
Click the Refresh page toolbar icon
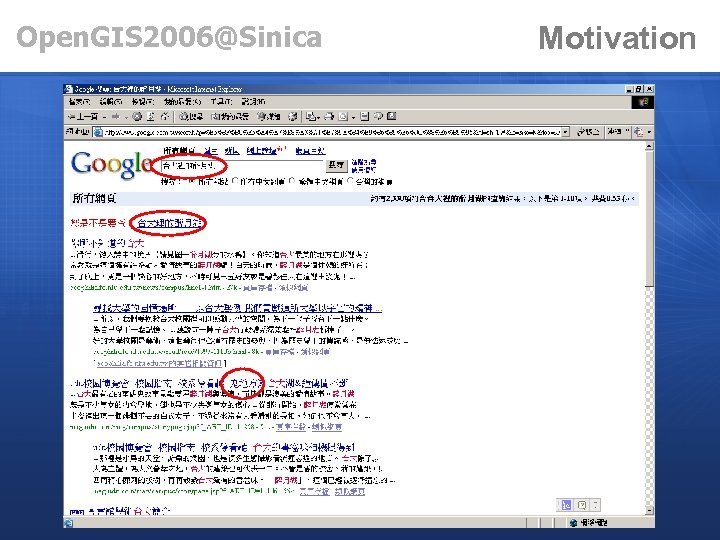[151, 117]
